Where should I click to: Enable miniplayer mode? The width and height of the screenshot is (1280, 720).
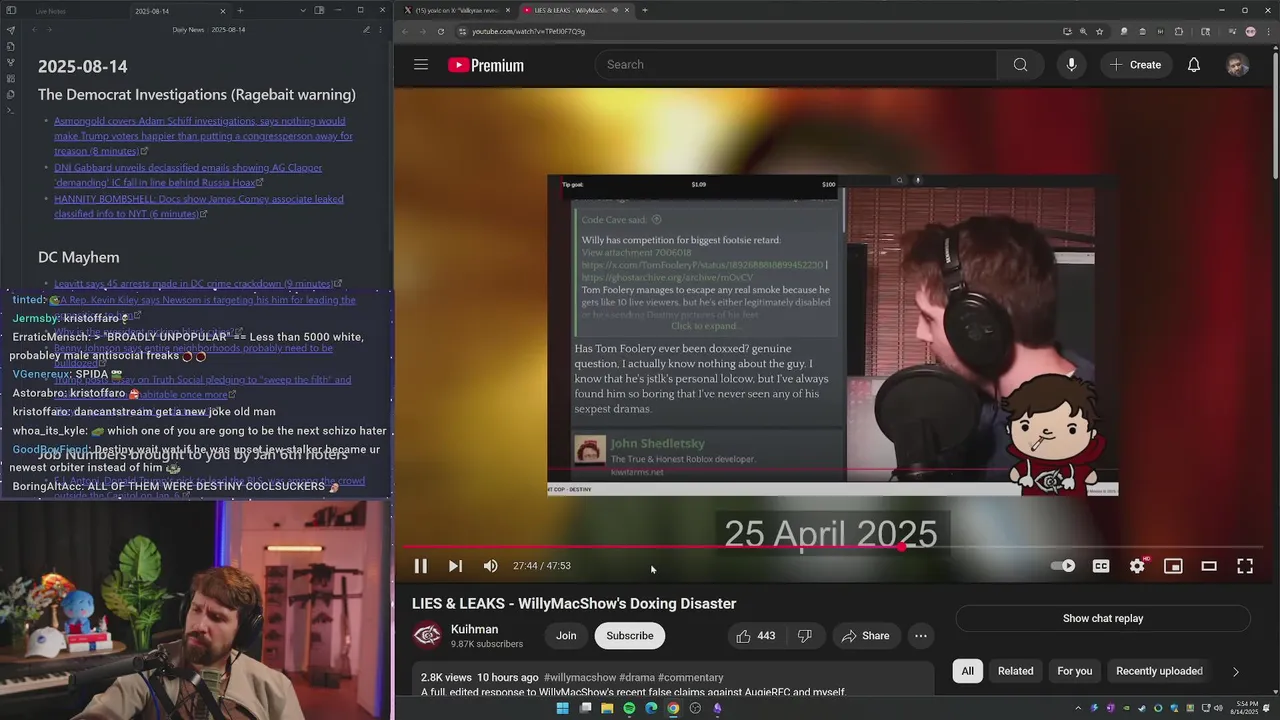(1173, 566)
